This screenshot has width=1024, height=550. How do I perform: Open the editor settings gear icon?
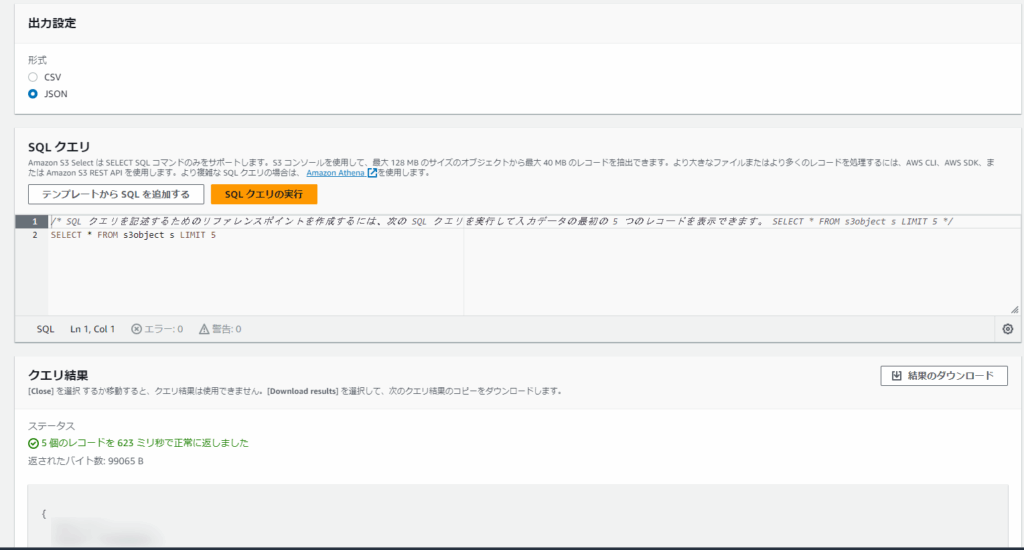click(x=1007, y=329)
